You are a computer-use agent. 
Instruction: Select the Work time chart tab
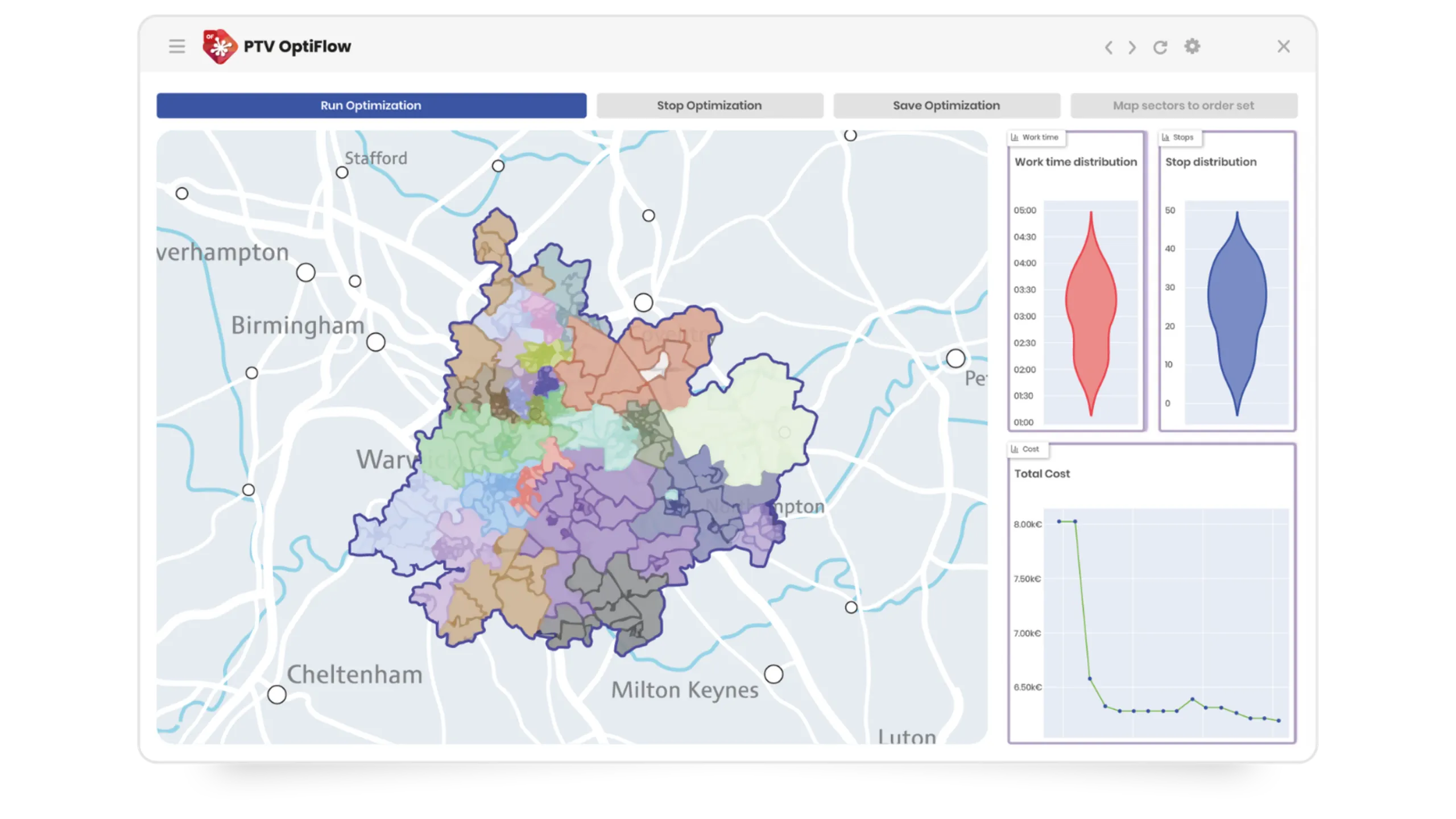tap(1036, 137)
